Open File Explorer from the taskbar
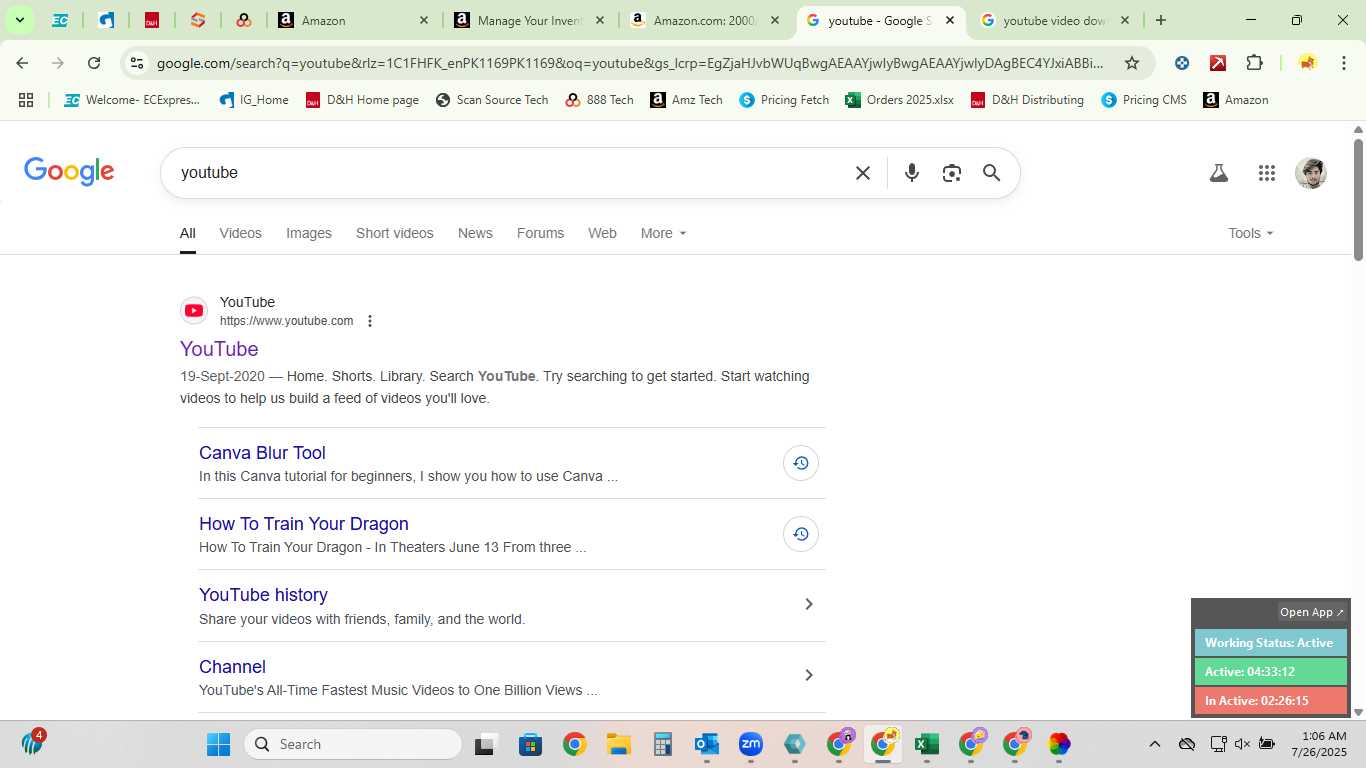This screenshot has width=1366, height=768. [x=618, y=744]
